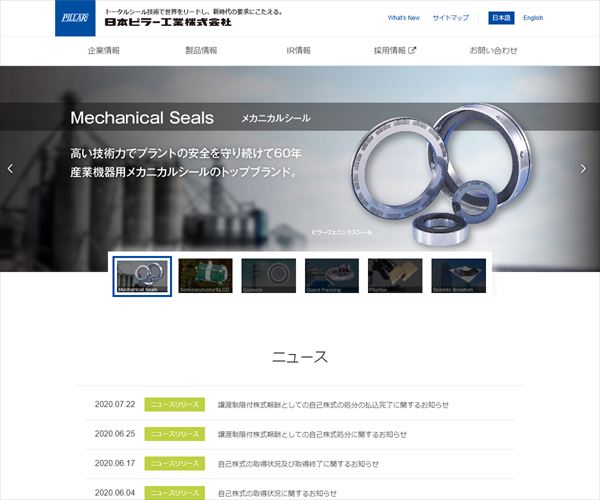Open the お問い合わせ menu

493,50
